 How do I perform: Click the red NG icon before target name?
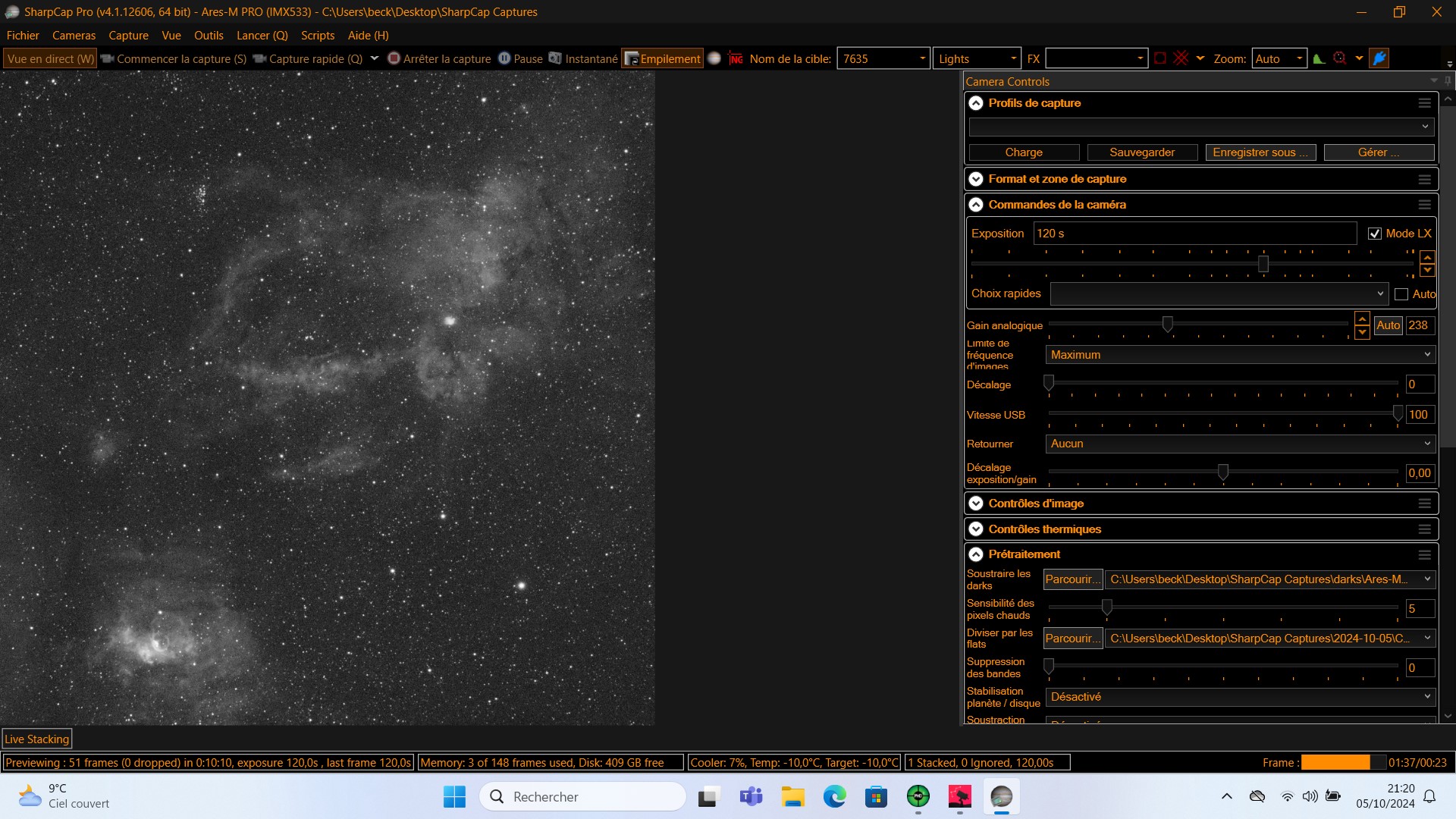pyautogui.click(x=736, y=58)
